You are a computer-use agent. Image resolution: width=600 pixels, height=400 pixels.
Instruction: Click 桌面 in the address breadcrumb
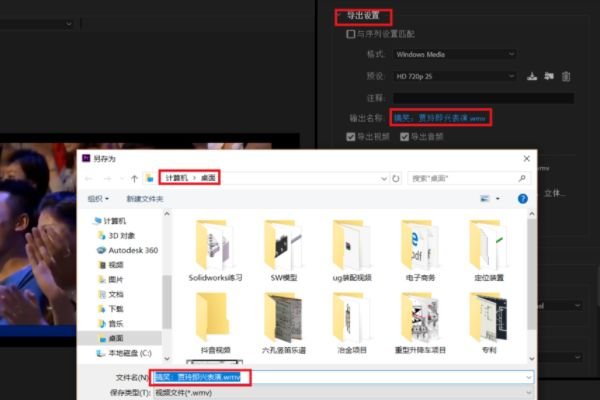tap(208, 178)
